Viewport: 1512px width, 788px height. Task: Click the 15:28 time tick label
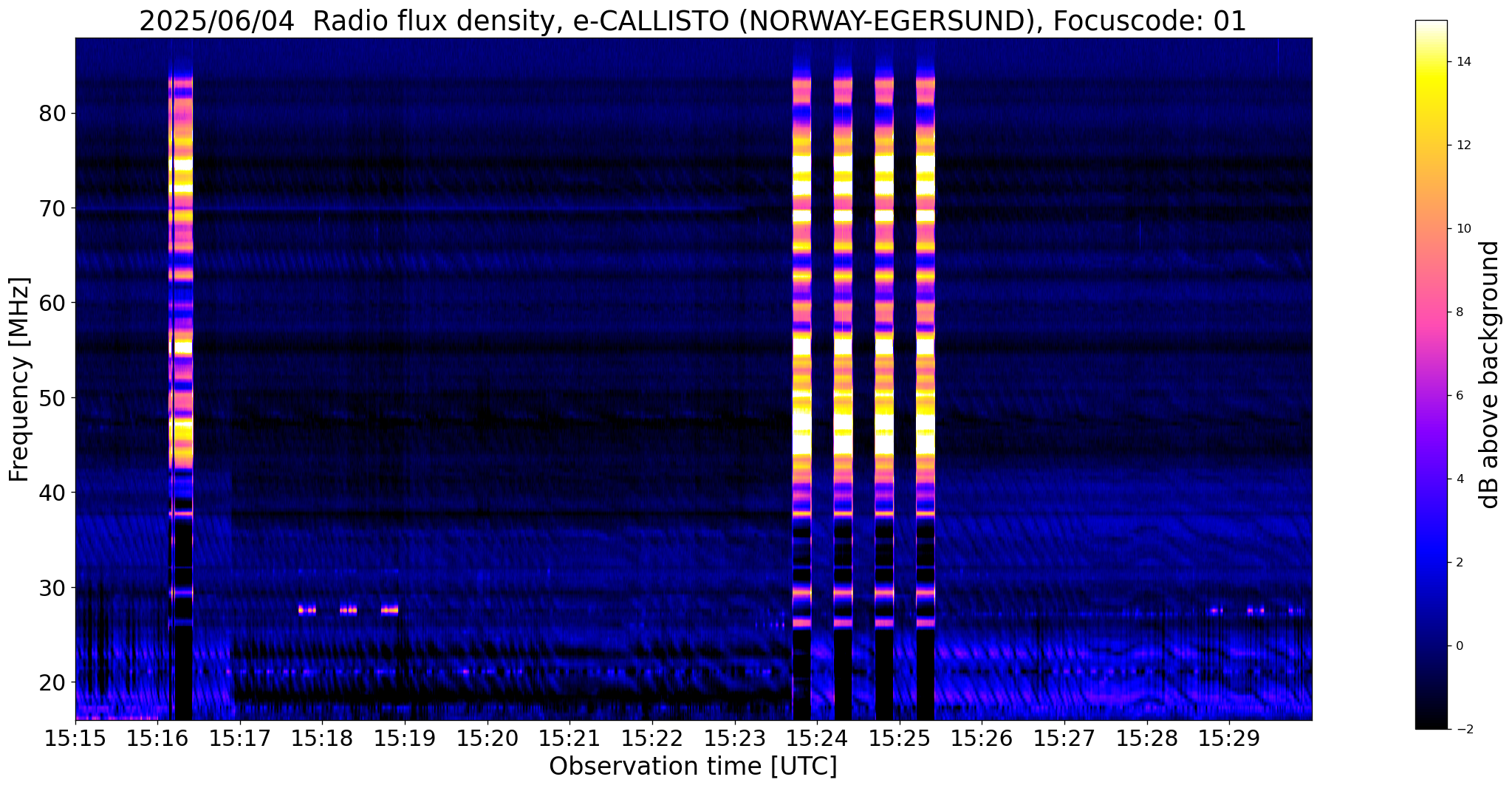[x=1147, y=739]
